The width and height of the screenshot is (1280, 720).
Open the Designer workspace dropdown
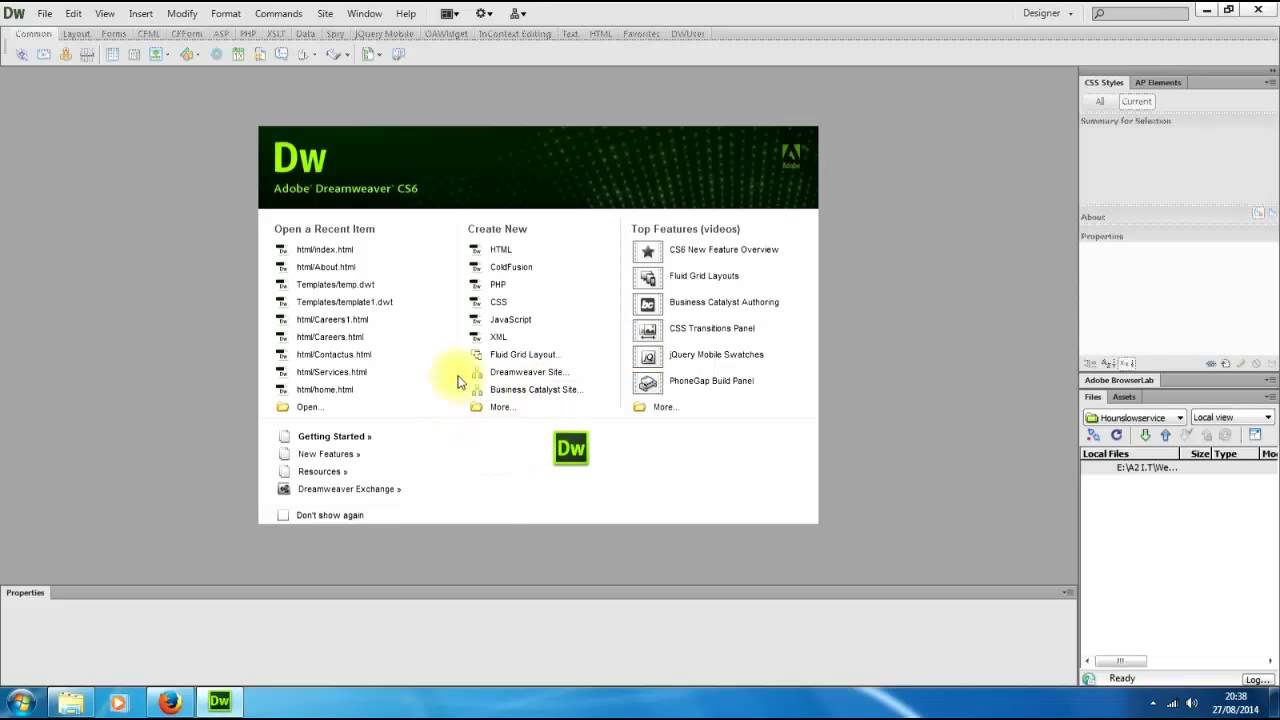point(1047,13)
